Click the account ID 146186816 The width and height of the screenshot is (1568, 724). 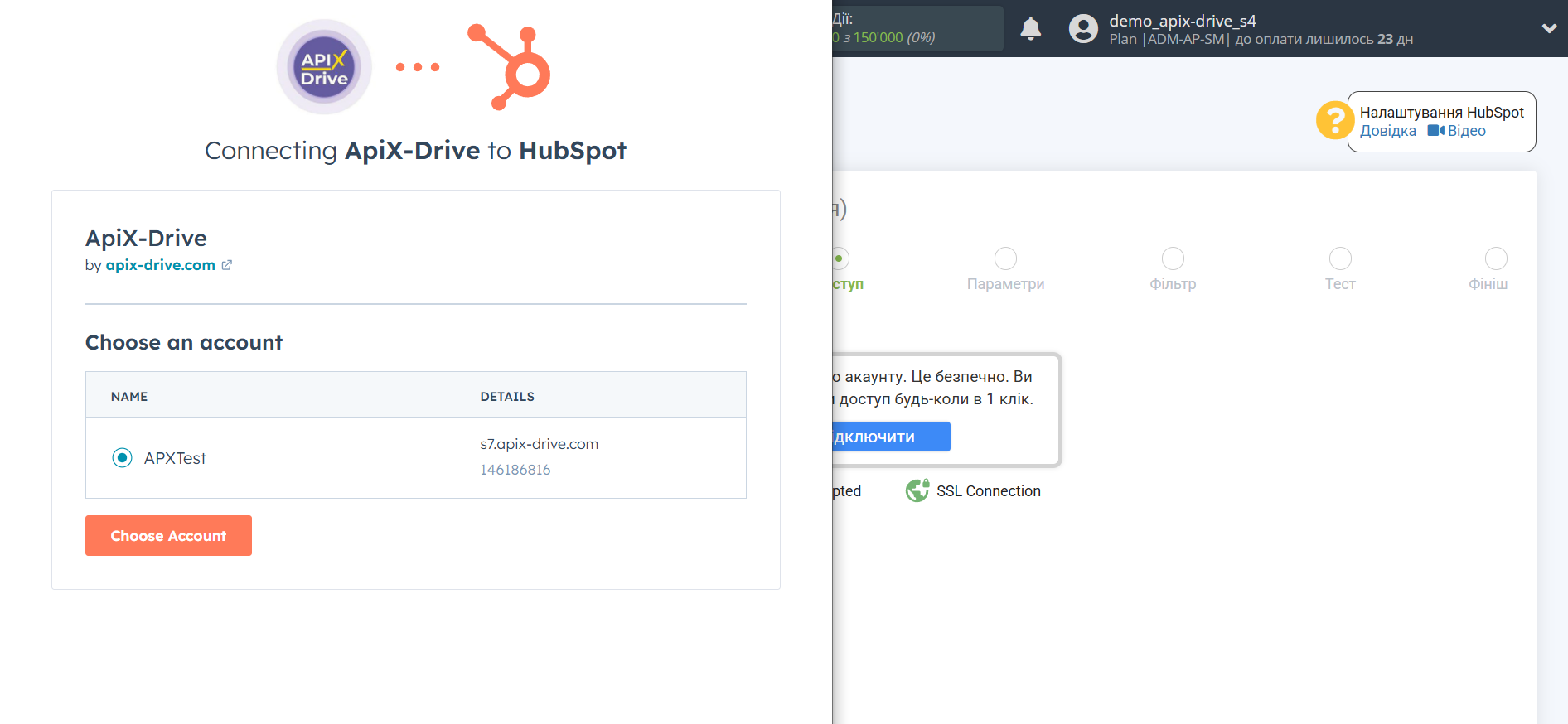tap(515, 470)
